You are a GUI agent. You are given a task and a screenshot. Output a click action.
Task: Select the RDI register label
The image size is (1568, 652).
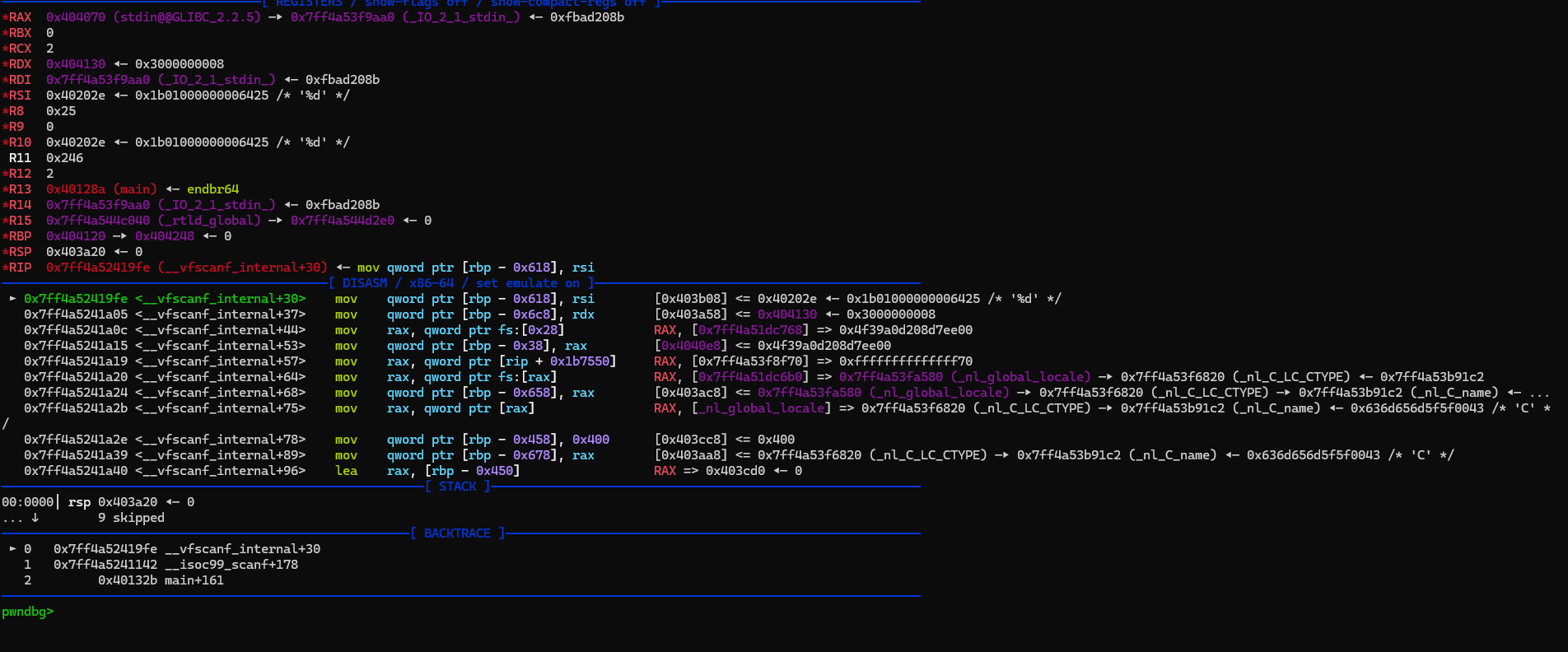(x=20, y=80)
